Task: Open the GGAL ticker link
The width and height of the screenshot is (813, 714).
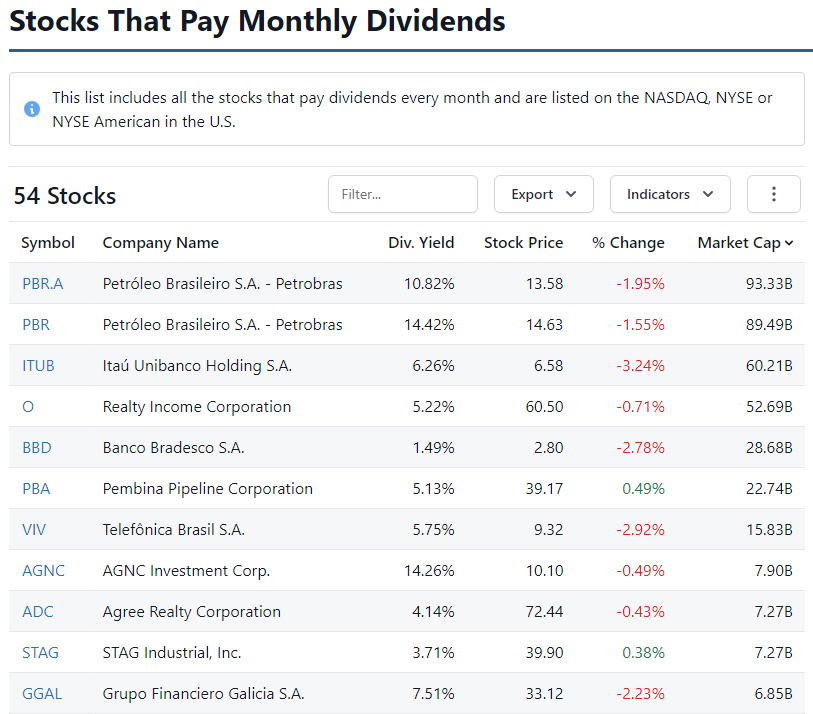Action: click(42, 694)
